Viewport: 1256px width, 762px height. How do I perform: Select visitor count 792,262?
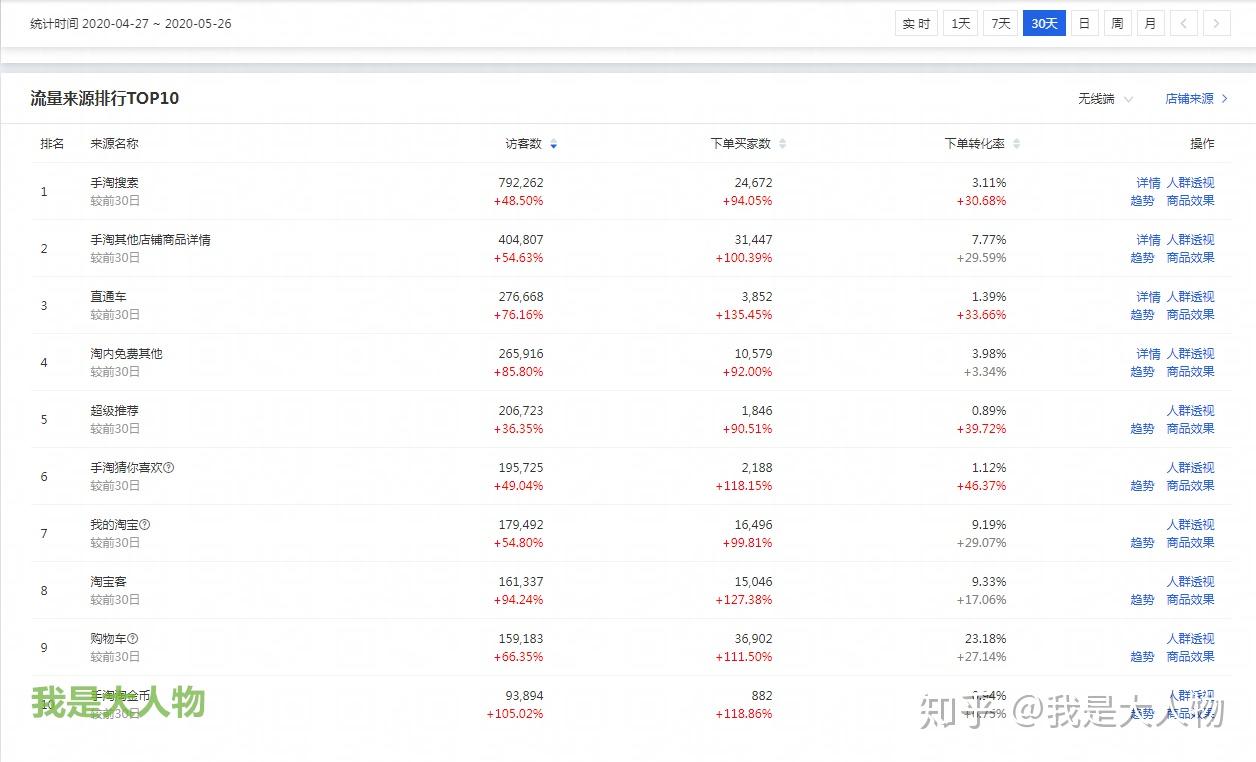521,183
